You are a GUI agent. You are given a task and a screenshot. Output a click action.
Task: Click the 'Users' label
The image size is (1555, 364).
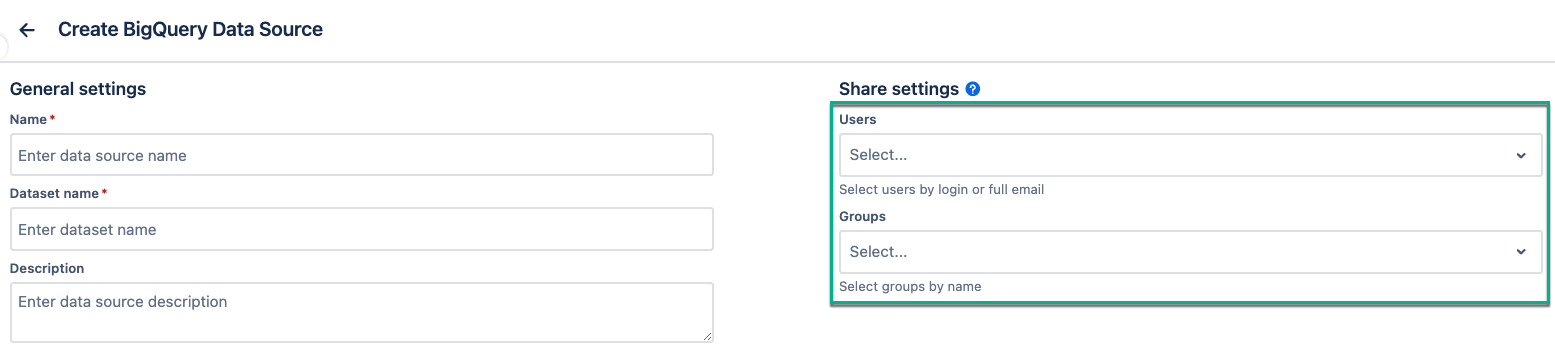(858, 119)
